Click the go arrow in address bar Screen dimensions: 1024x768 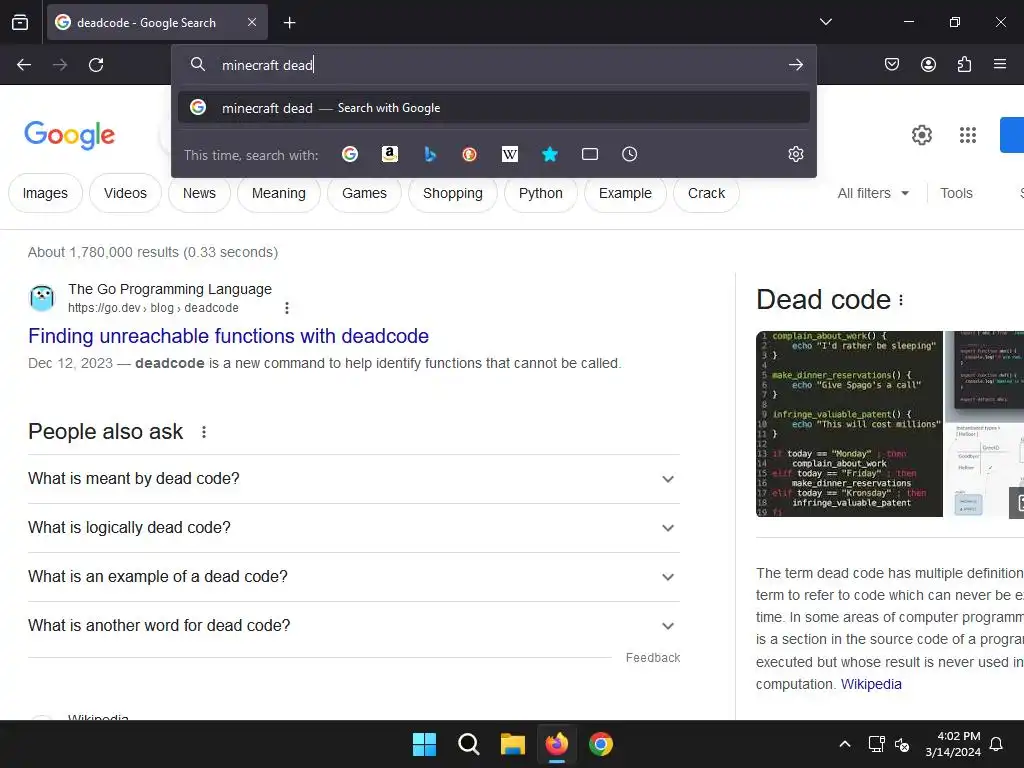(x=795, y=65)
